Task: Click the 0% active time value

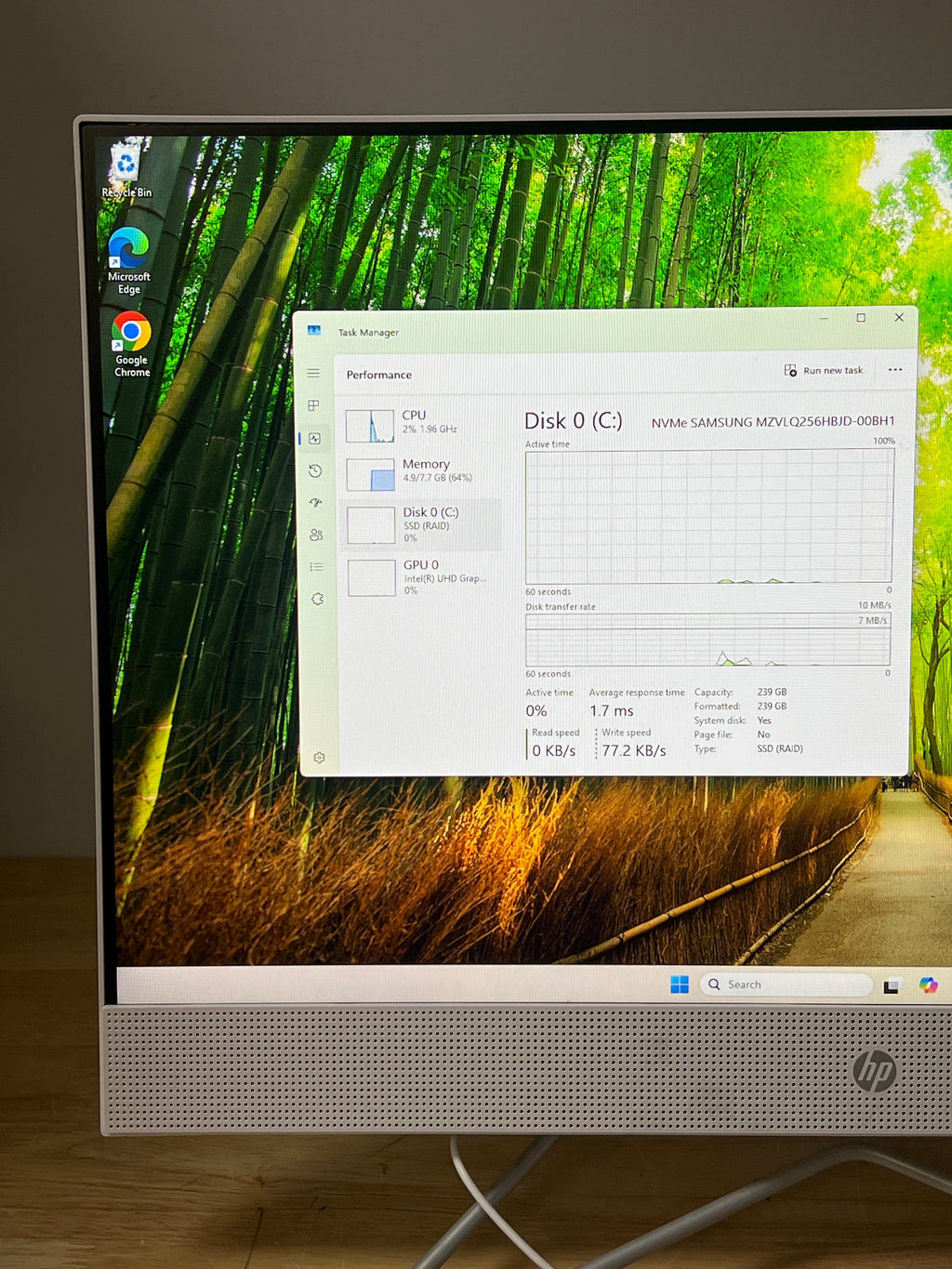Action: tap(536, 711)
